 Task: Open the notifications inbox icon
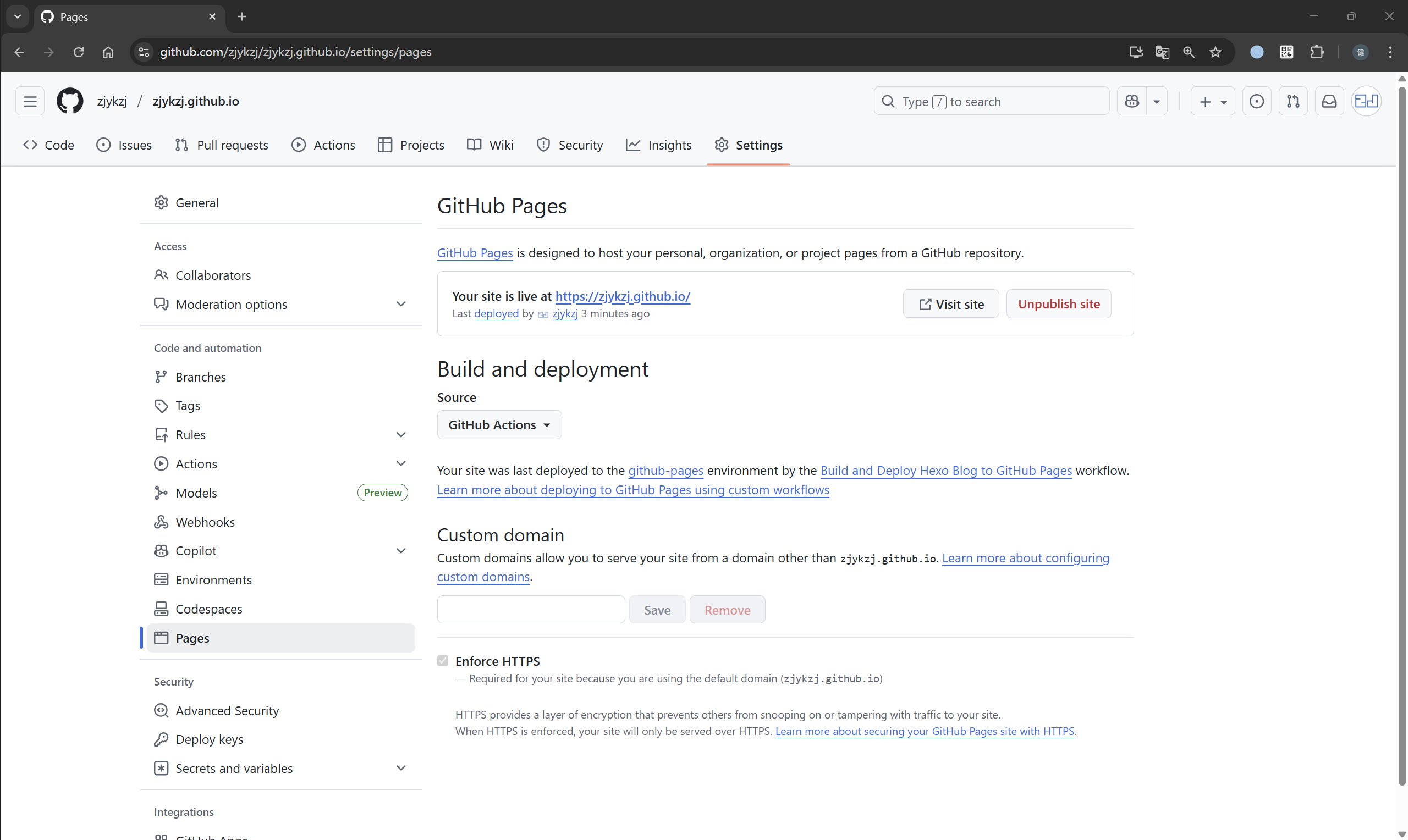(1329, 101)
